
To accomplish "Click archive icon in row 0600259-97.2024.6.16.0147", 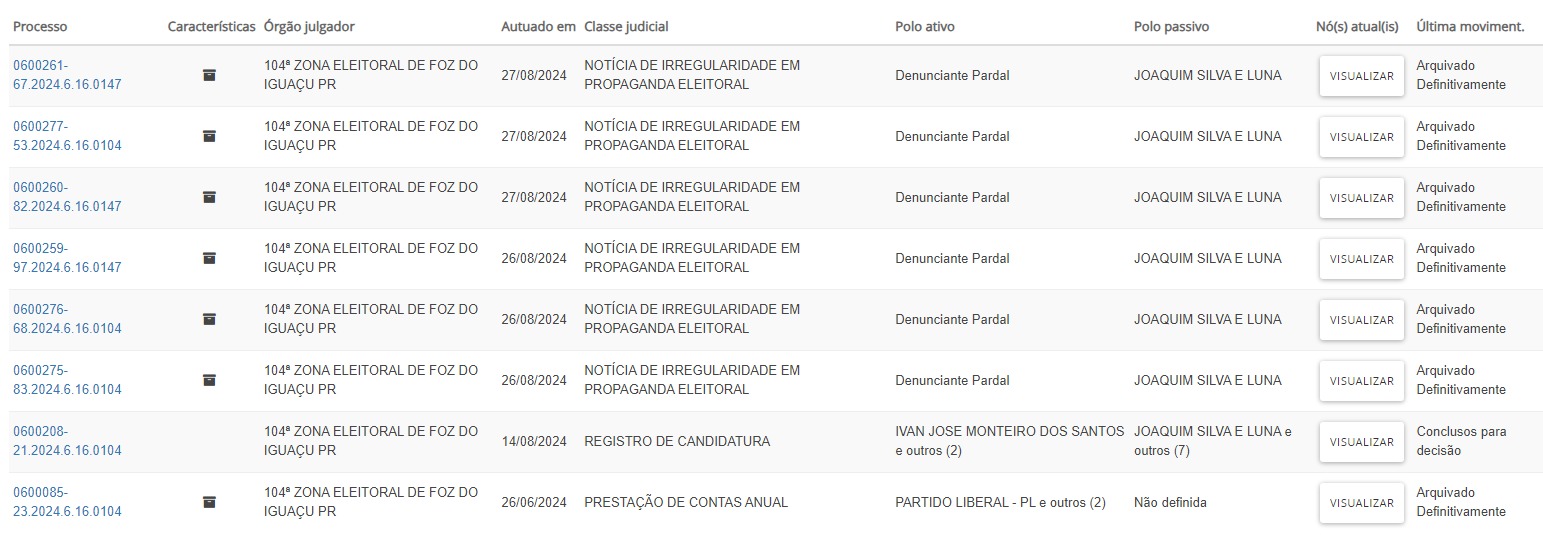I will (209, 258).
